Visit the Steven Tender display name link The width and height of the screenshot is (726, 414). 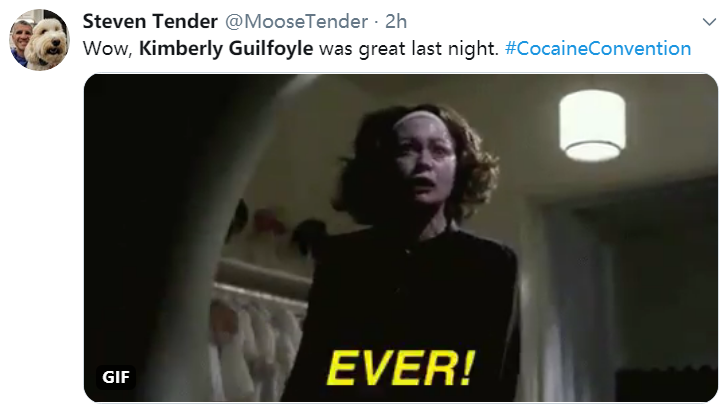[x=150, y=21]
